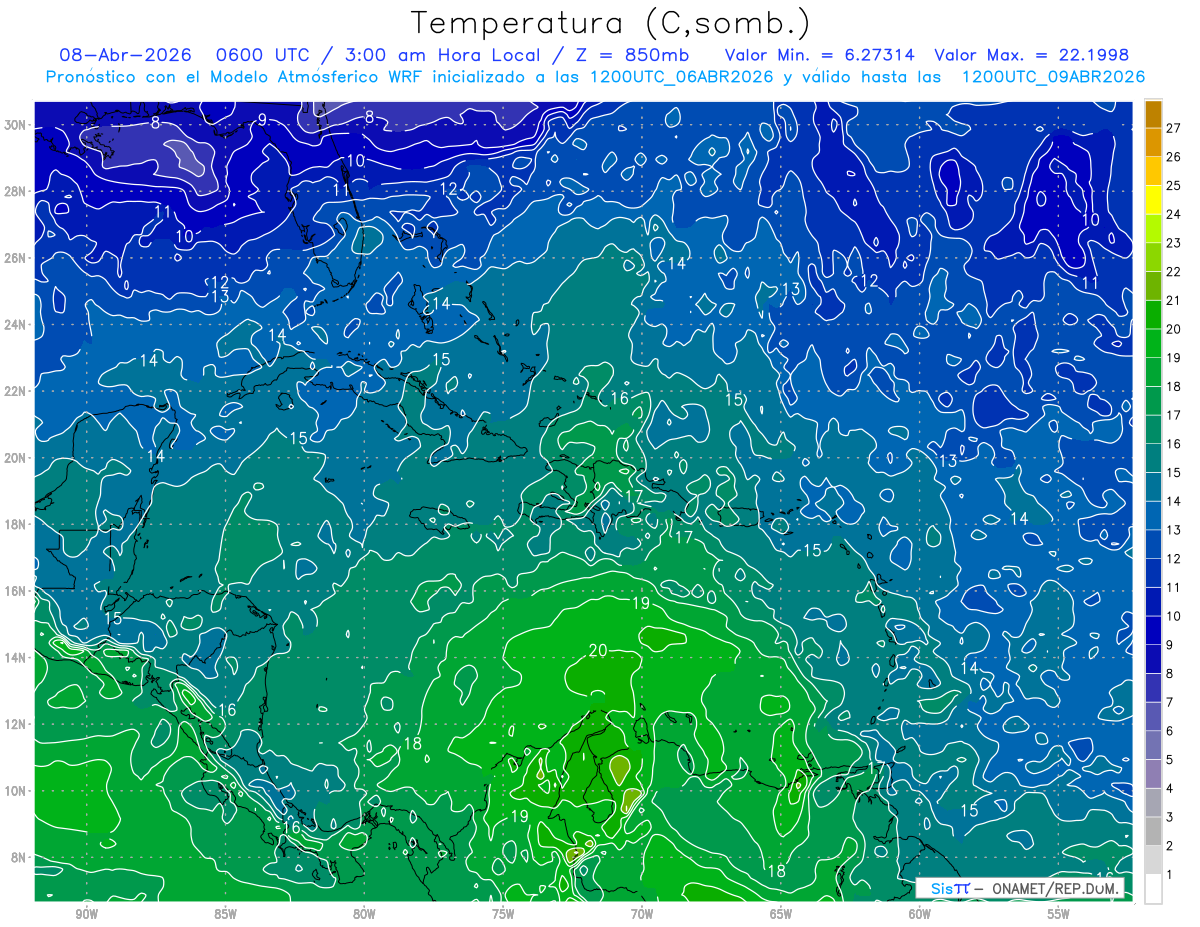Click the Valor Min. = 6.27314 text

pyautogui.click(x=822, y=55)
